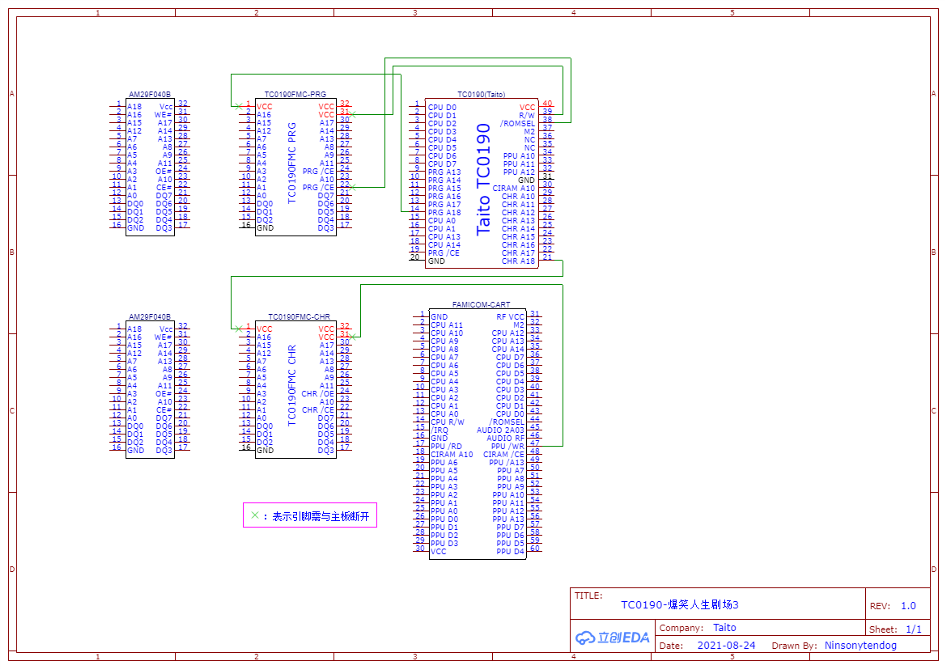Click the magenta legend note about disconnected pins
This screenshot has width=946, height=669.
[x=310, y=515]
